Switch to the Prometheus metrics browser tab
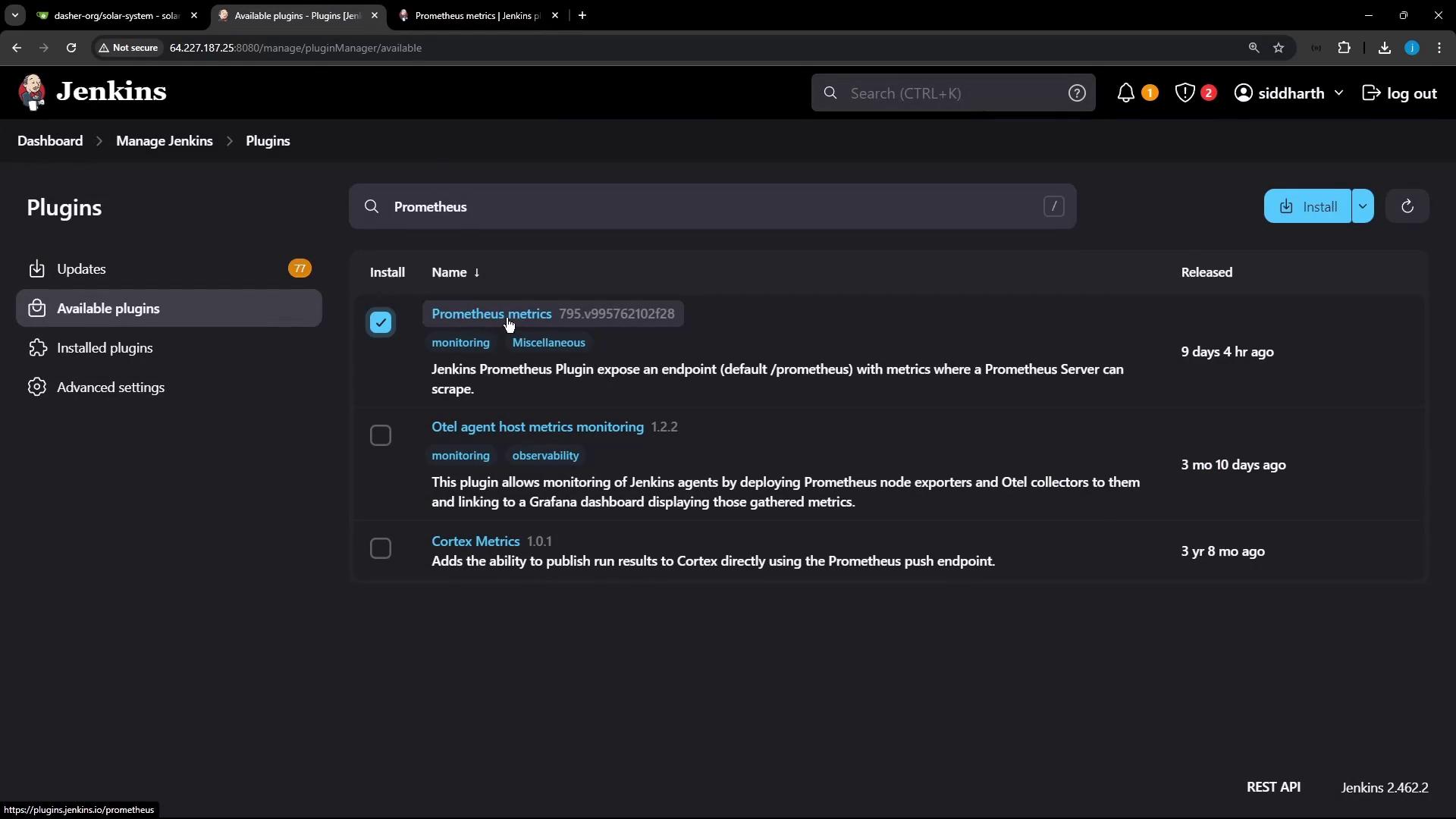This screenshot has width=1456, height=819. click(x=477, y=15)
